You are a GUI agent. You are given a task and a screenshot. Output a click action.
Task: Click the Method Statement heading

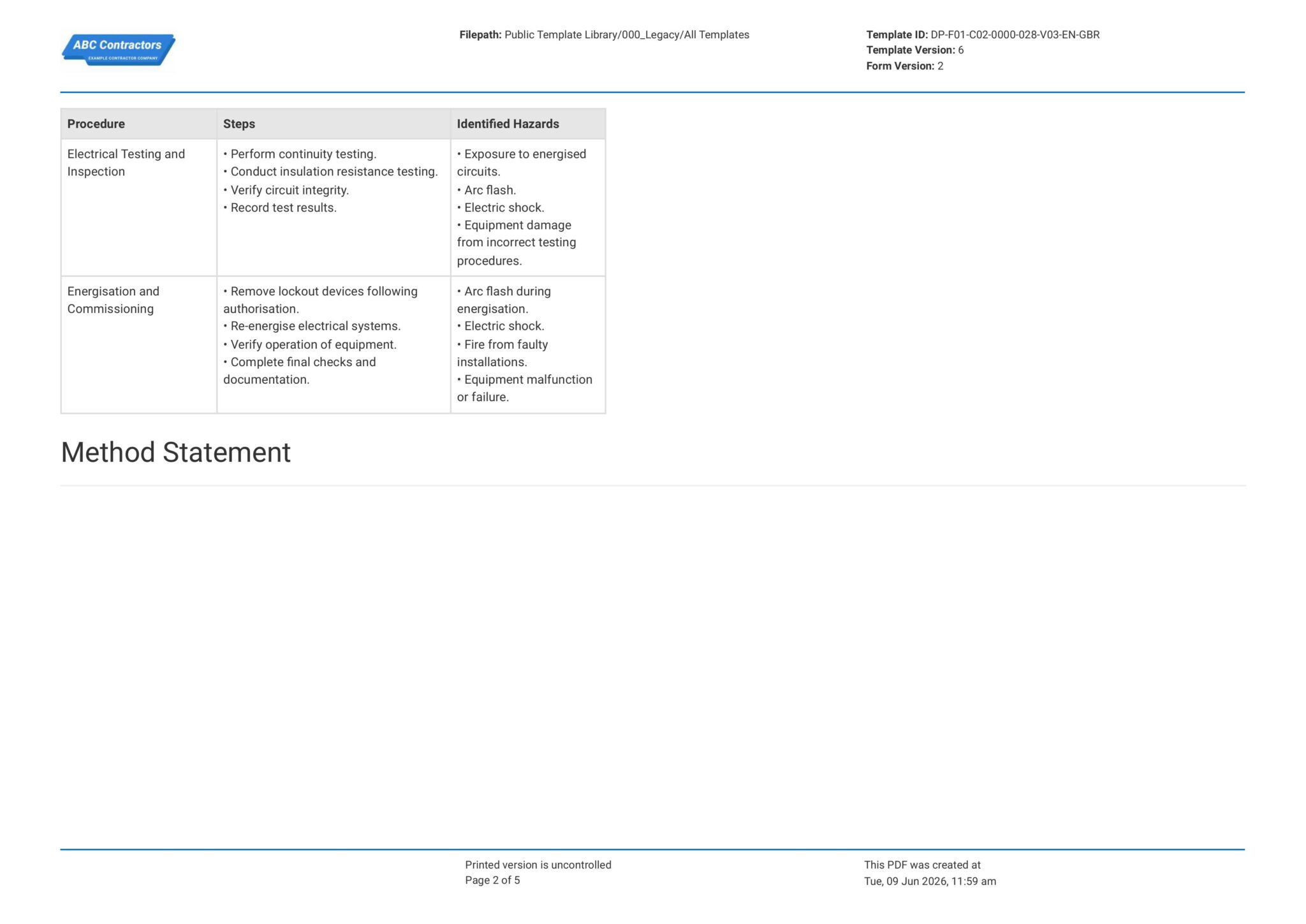tap(176, 452)
